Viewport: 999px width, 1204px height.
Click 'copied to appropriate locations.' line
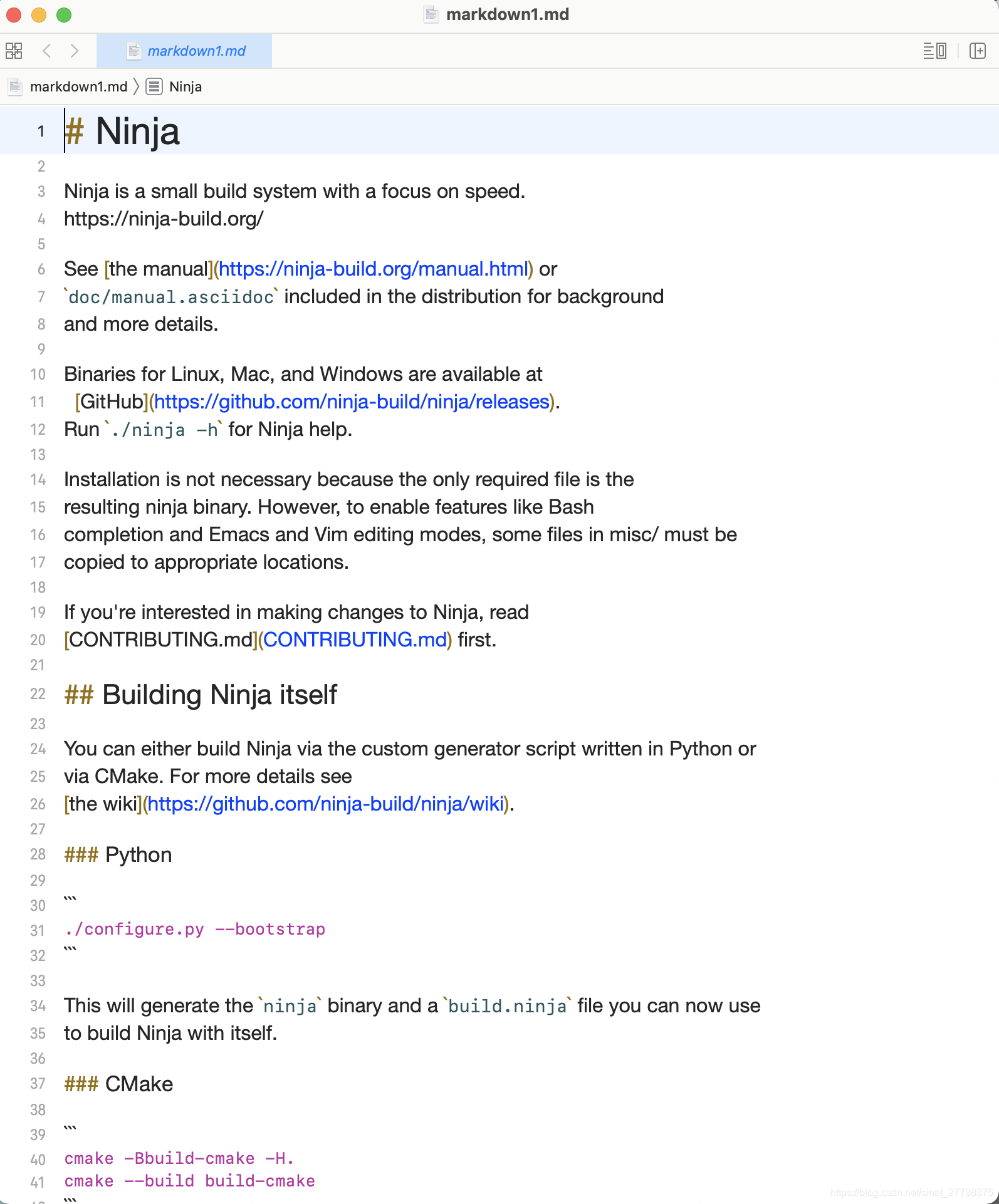(206, 562)
